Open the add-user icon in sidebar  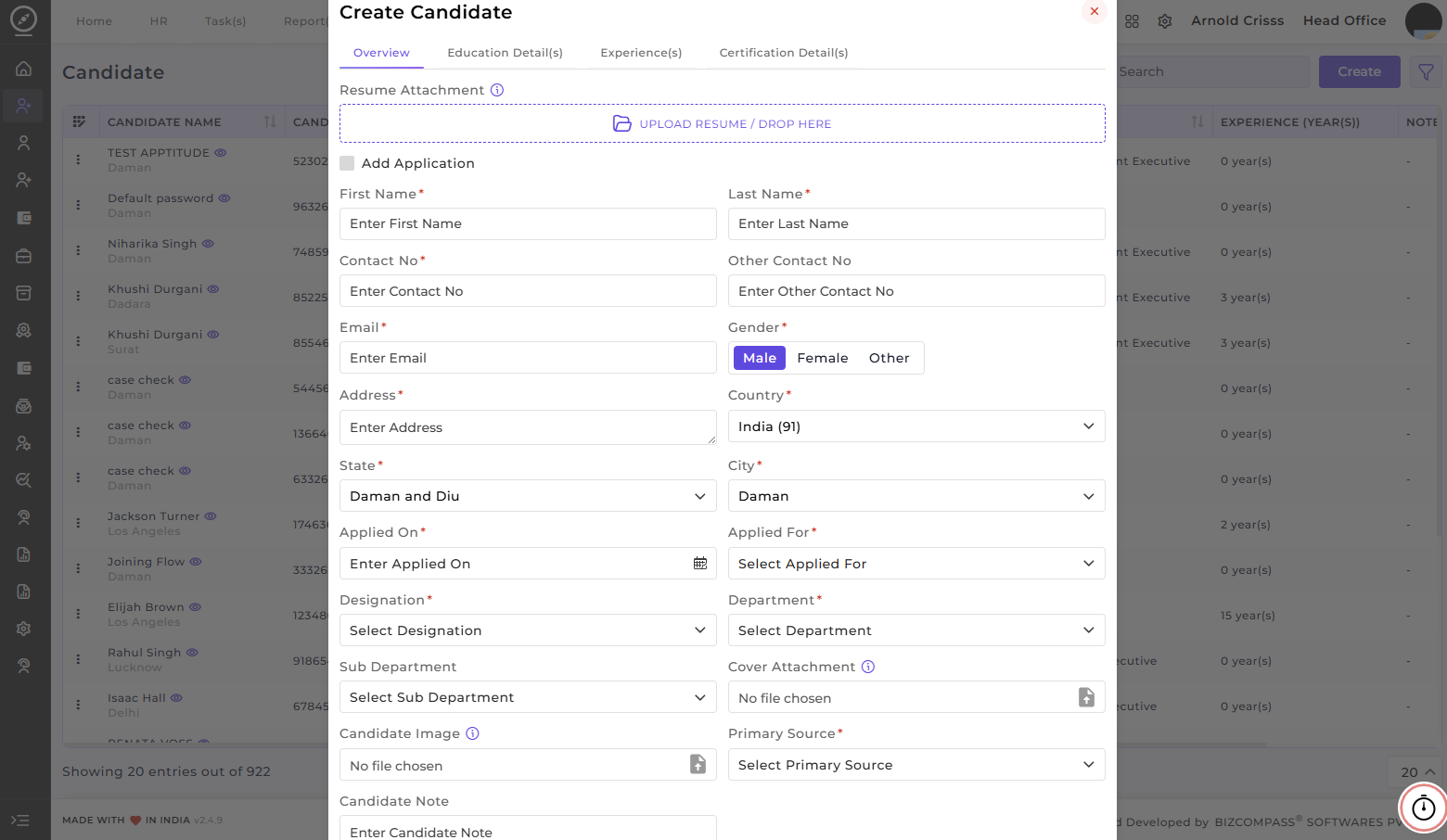(x=24, y=180)
